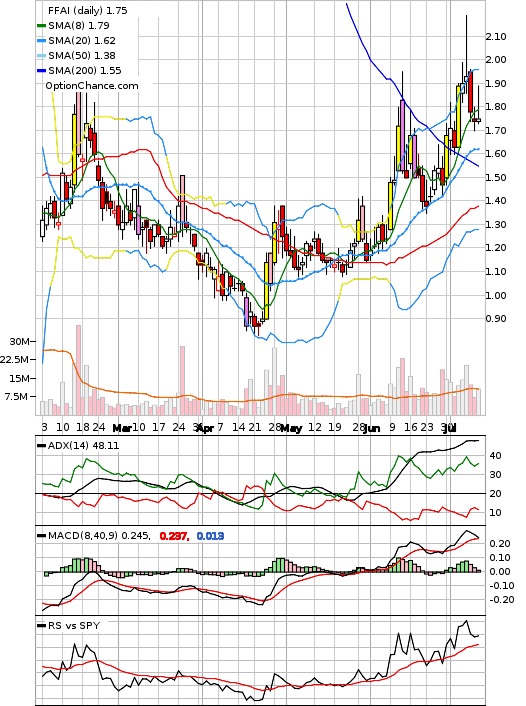526x706 pixels.
Task: Click date label 17 on the time axis
Action: pyautogui.click(x=159, y=427)
